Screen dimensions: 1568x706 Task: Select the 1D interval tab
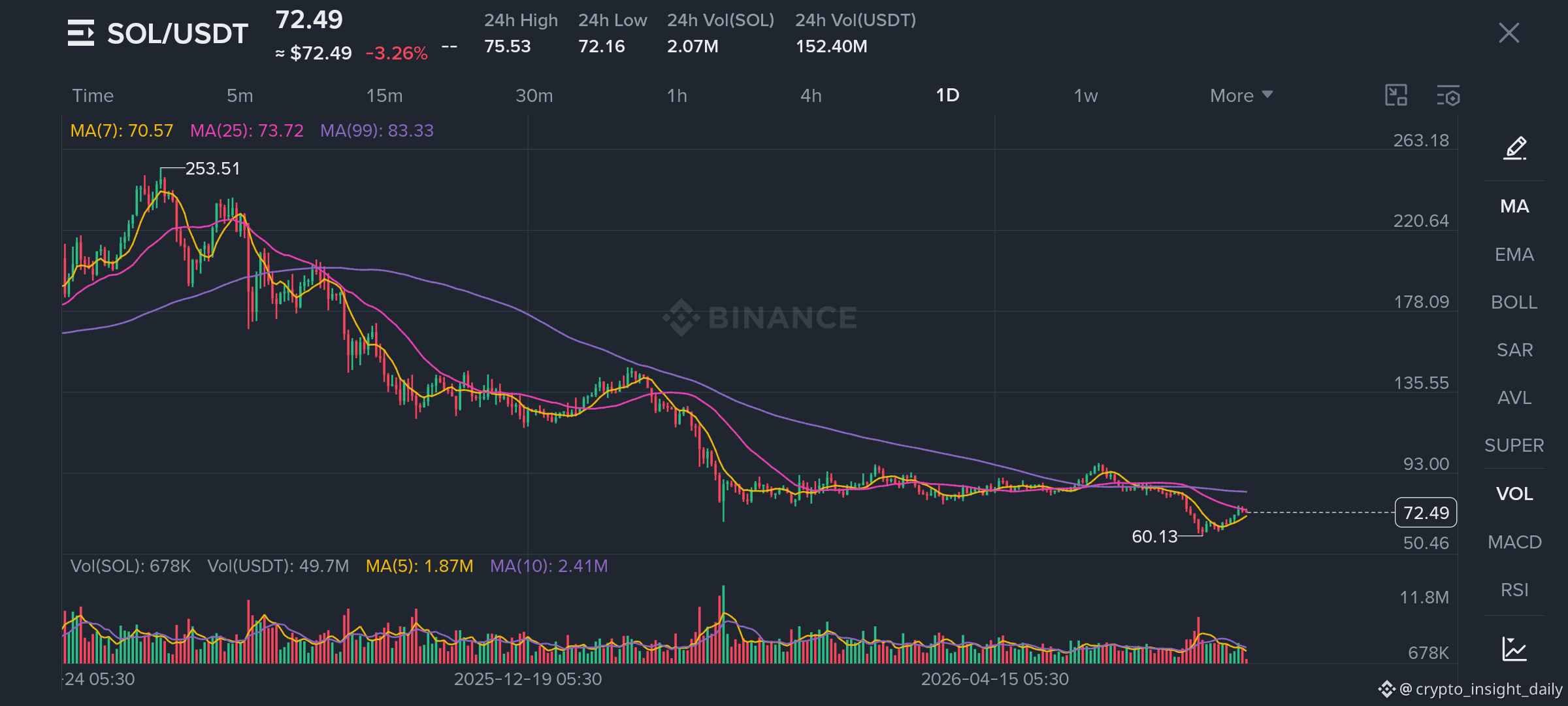(947, 95)
